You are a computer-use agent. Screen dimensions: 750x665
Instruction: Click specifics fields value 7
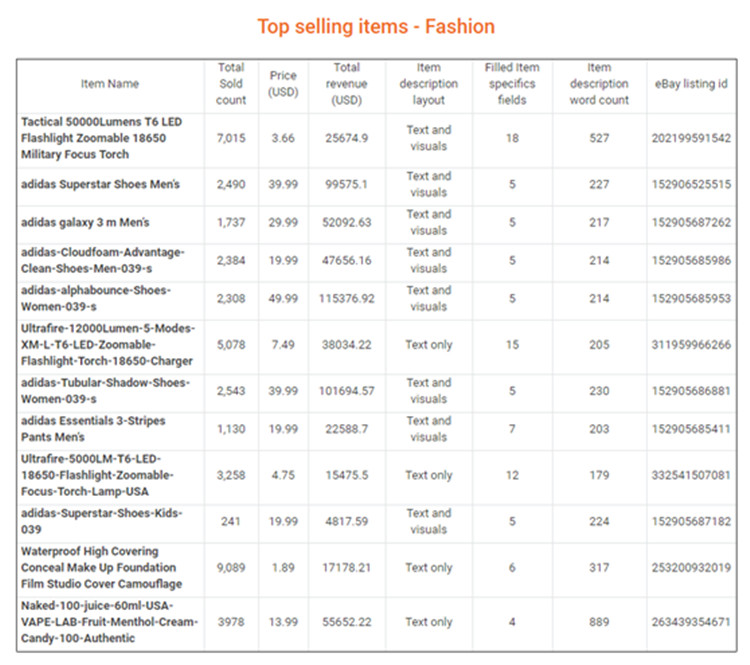click(512, 429)
